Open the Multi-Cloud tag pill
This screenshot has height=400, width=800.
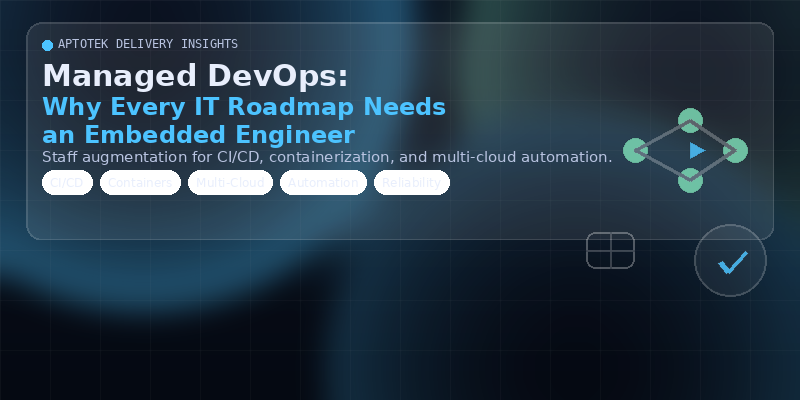(231, 183)
